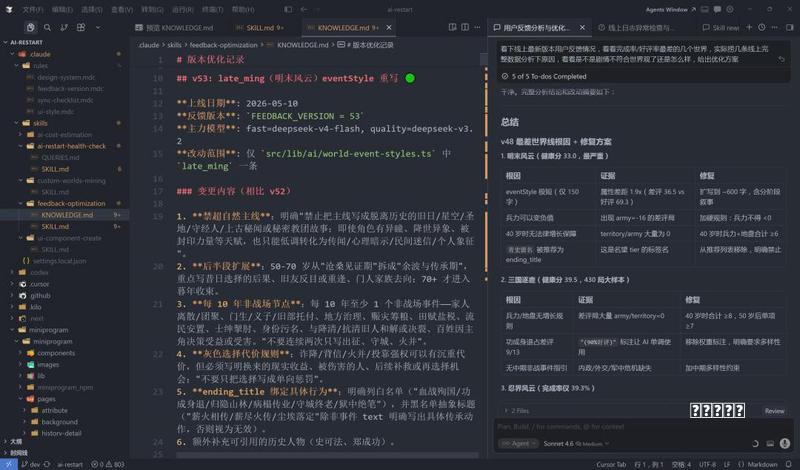Open the Agent mode dropdown

coord(518,443)
